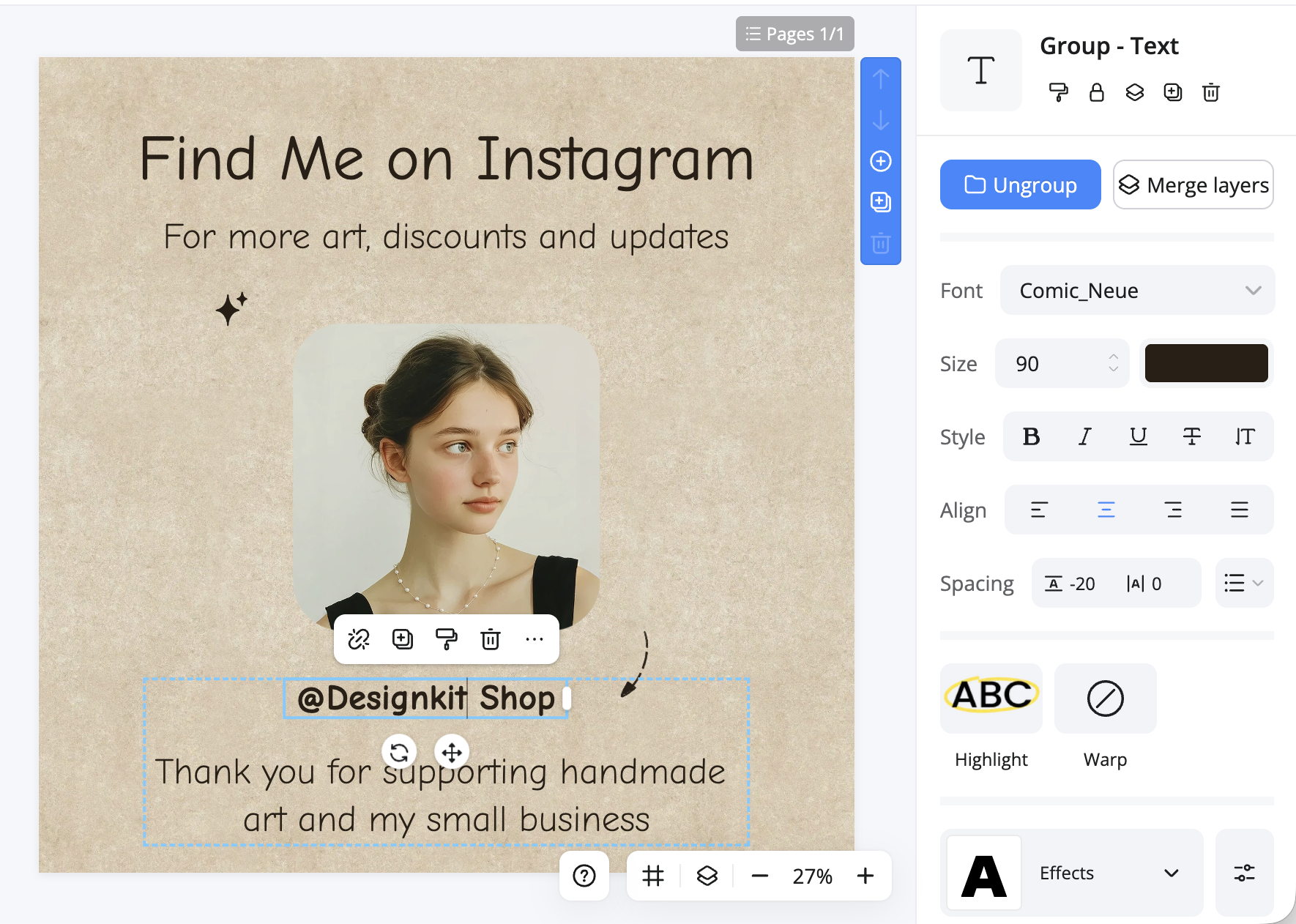Apply Highlight text effect
The height and width of the screenshot is (924, 1296).
991,698
